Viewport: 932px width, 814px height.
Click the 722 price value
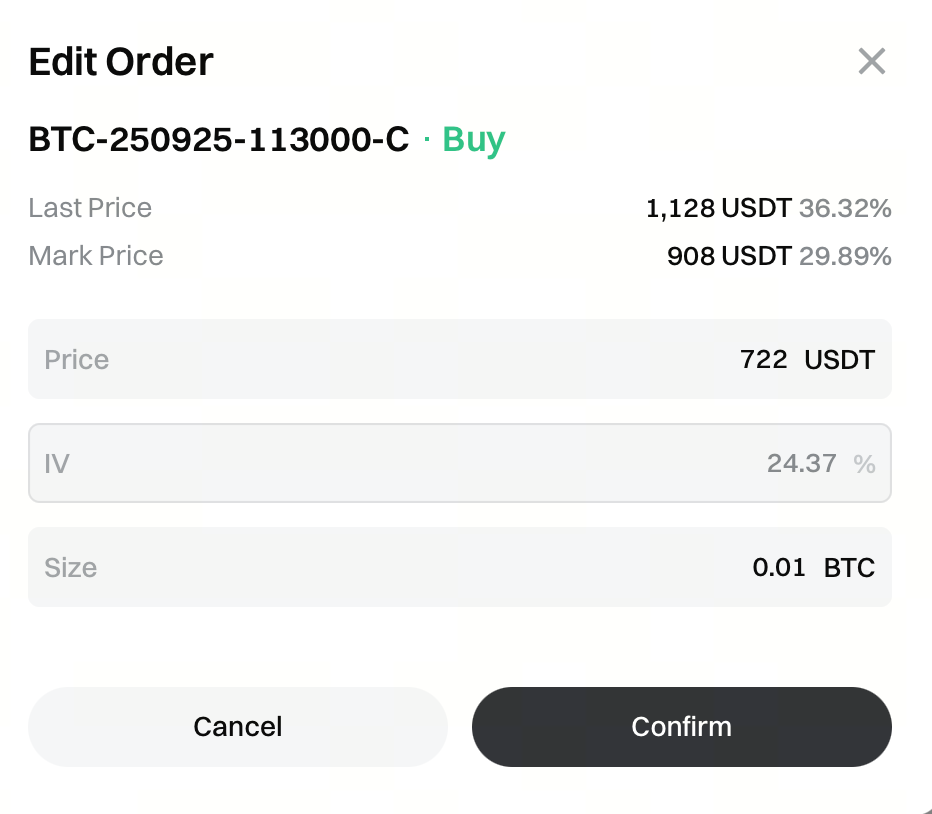tap(764, 359)
